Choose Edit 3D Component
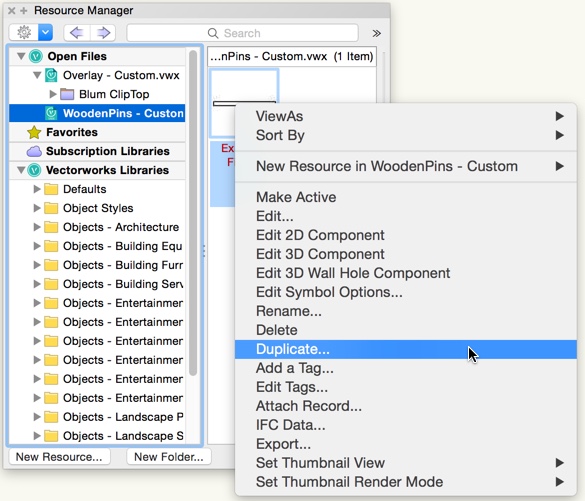 [406, 254]
